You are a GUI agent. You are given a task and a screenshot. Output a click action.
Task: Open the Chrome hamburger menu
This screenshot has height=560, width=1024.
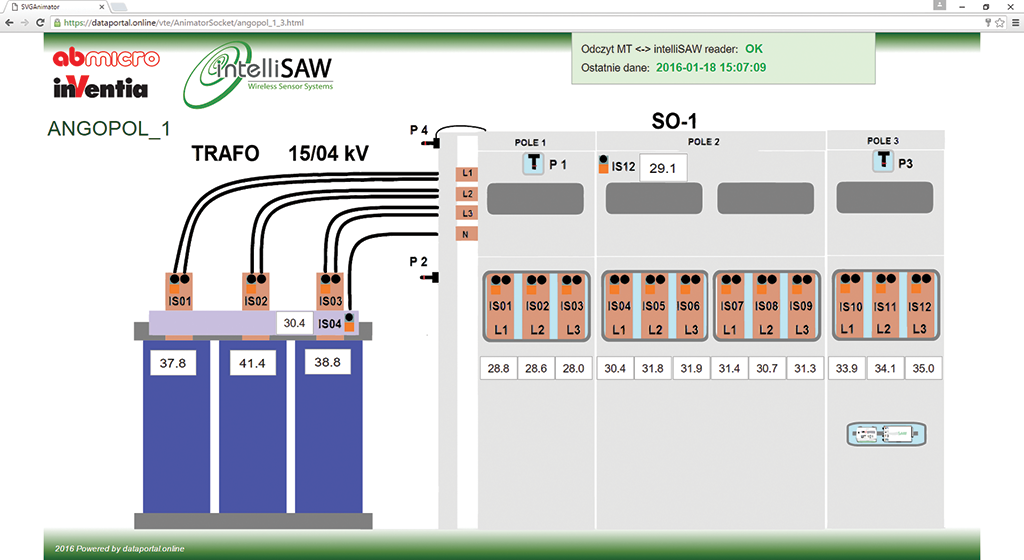[1013, 21]
